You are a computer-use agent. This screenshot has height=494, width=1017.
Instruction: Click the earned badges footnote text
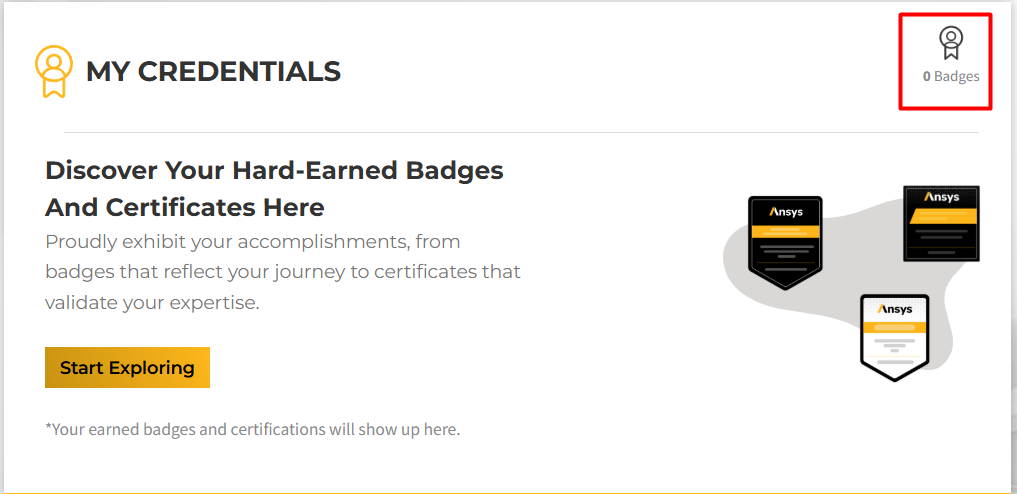point(252,429)
